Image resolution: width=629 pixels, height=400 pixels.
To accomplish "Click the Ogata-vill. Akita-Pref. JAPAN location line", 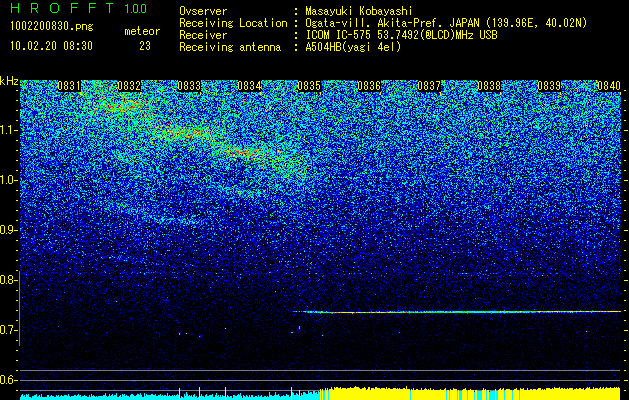I will coord(446,24).
